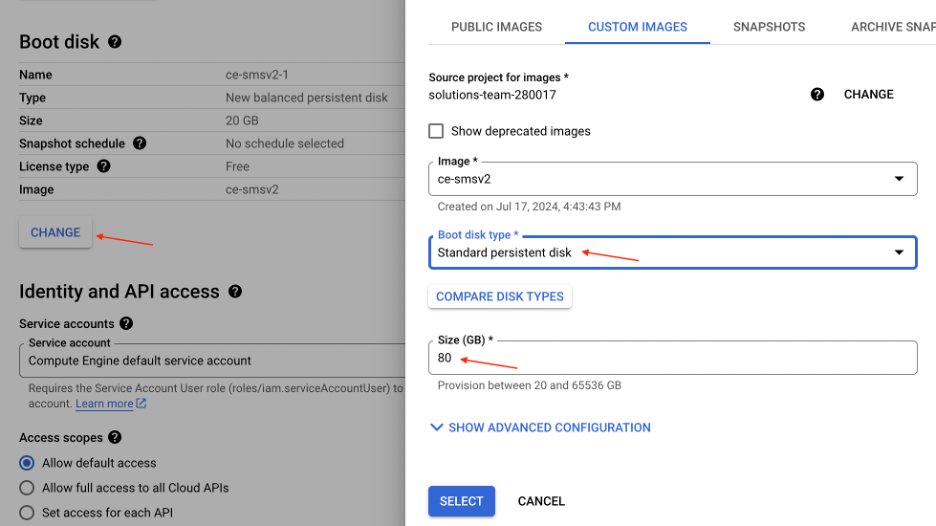Switch to the Archive Snapshots tab
The height and width of the screenshot is (526, 936).
(x=893, y=27)
